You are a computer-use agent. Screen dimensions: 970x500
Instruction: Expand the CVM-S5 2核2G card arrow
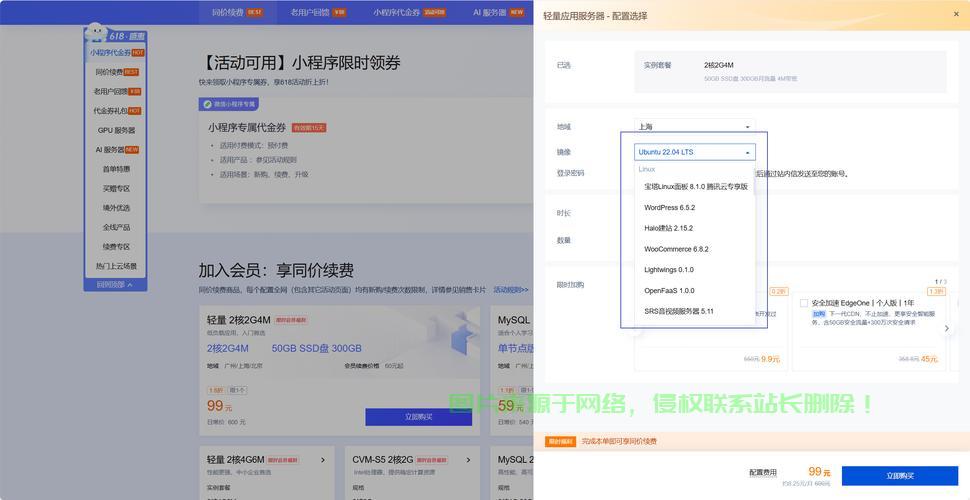click(468, 460)
